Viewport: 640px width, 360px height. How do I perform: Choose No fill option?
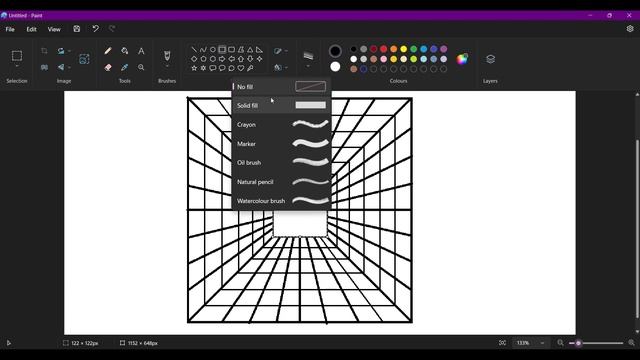coord(281,87)
